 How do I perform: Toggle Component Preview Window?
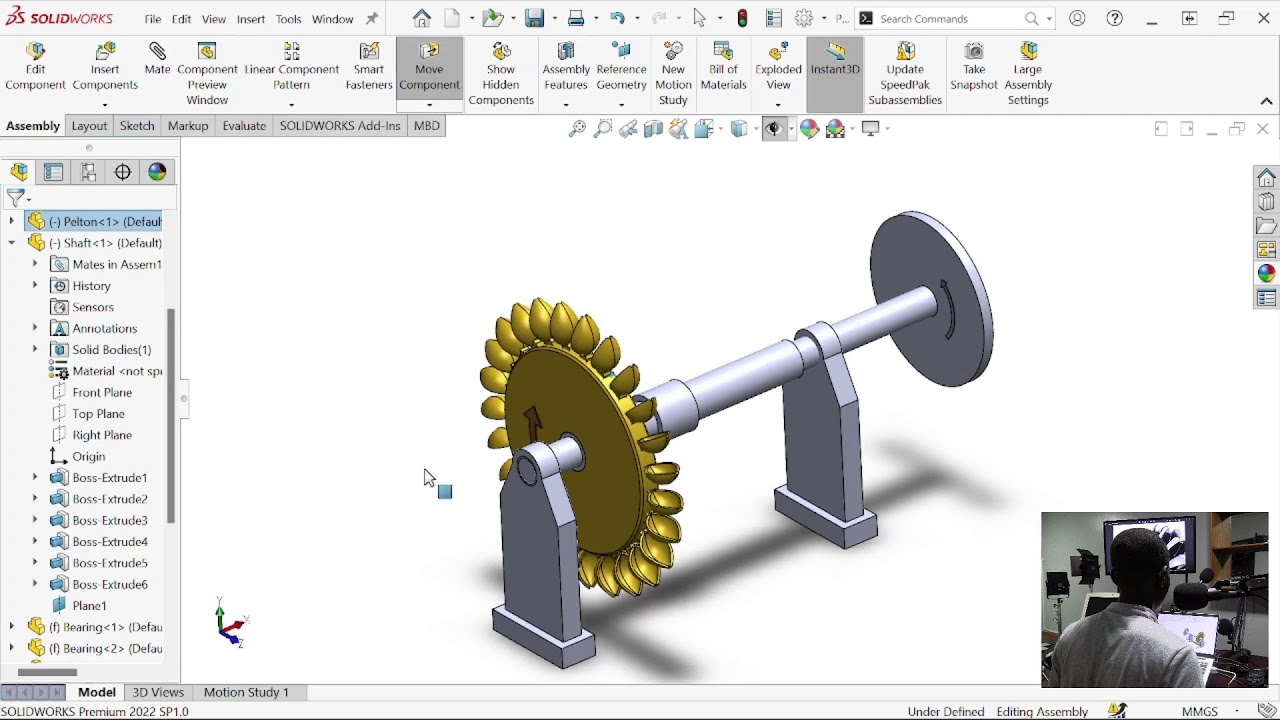pos(207,75)
